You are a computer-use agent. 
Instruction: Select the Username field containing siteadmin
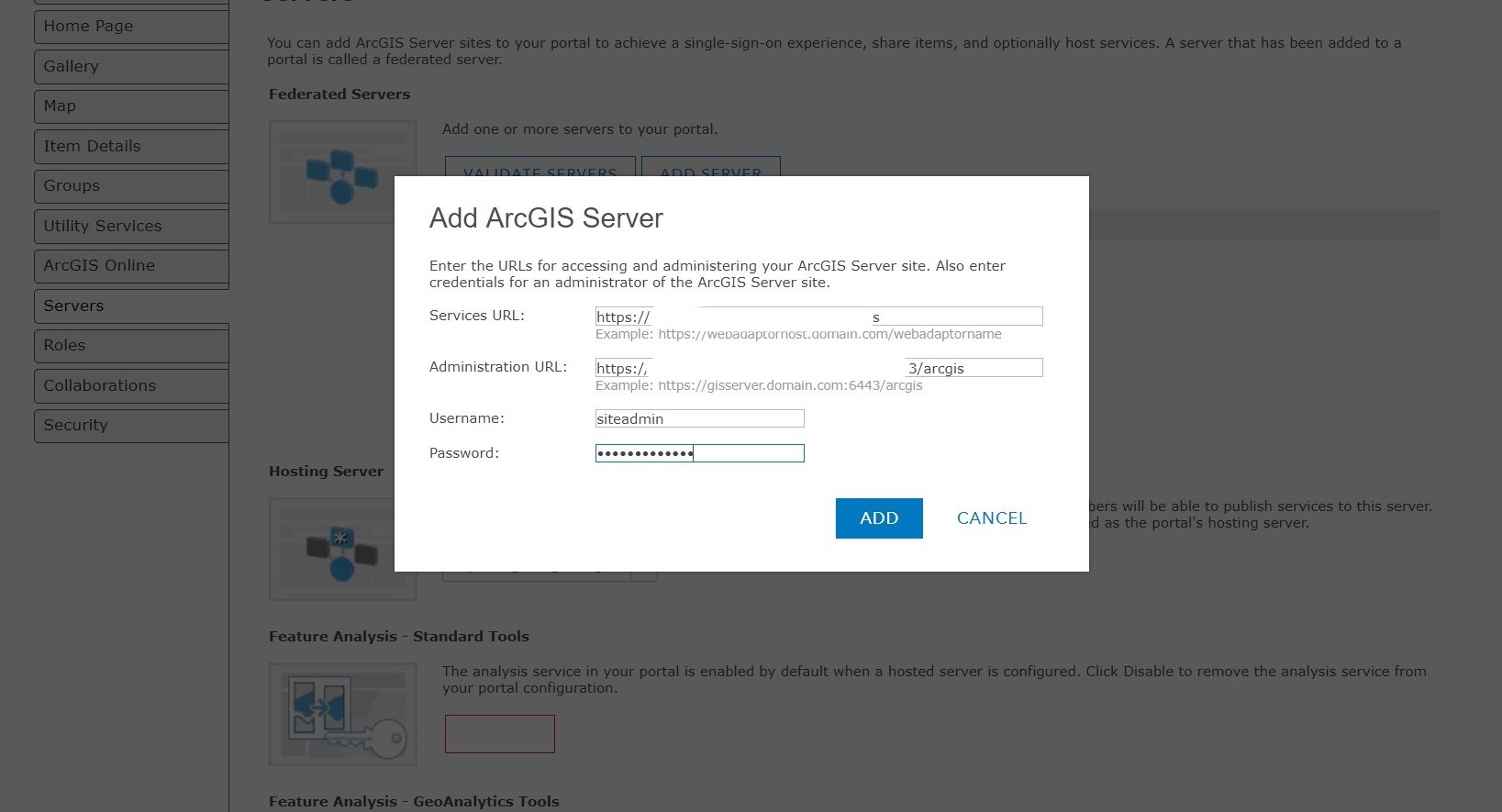point(699,418)
